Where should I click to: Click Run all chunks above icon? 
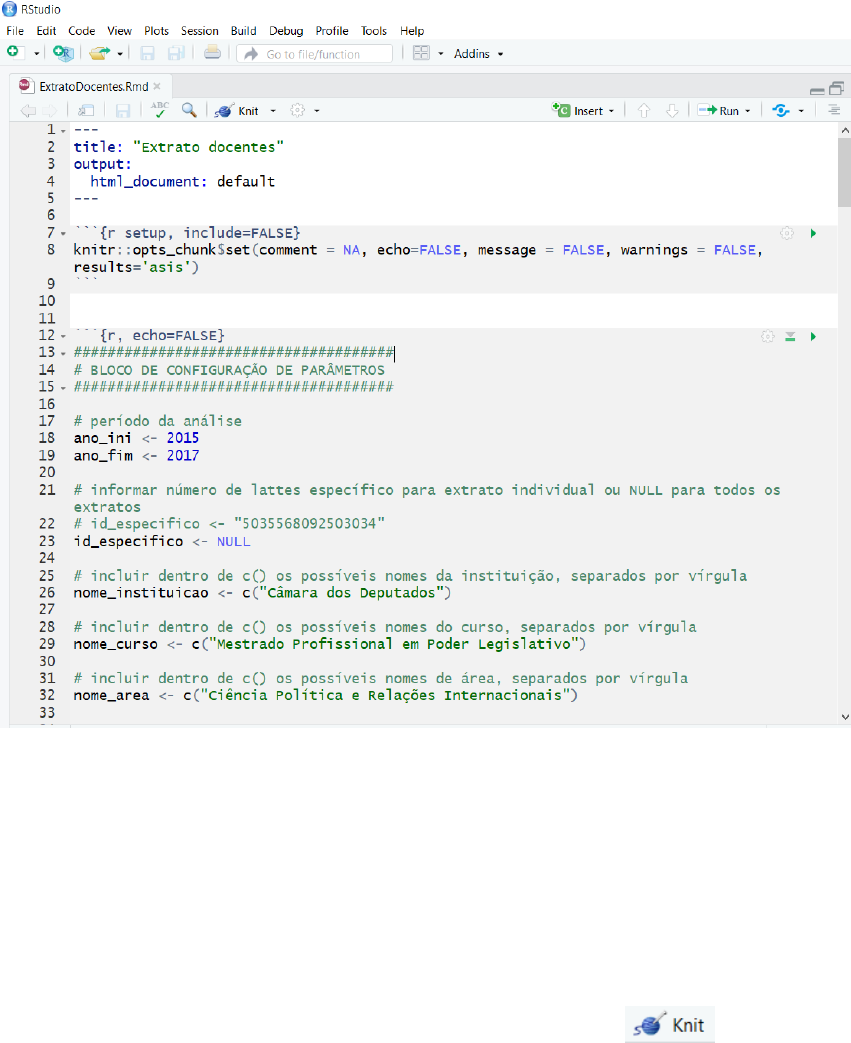pyautogui.click(x=790, y=337)
